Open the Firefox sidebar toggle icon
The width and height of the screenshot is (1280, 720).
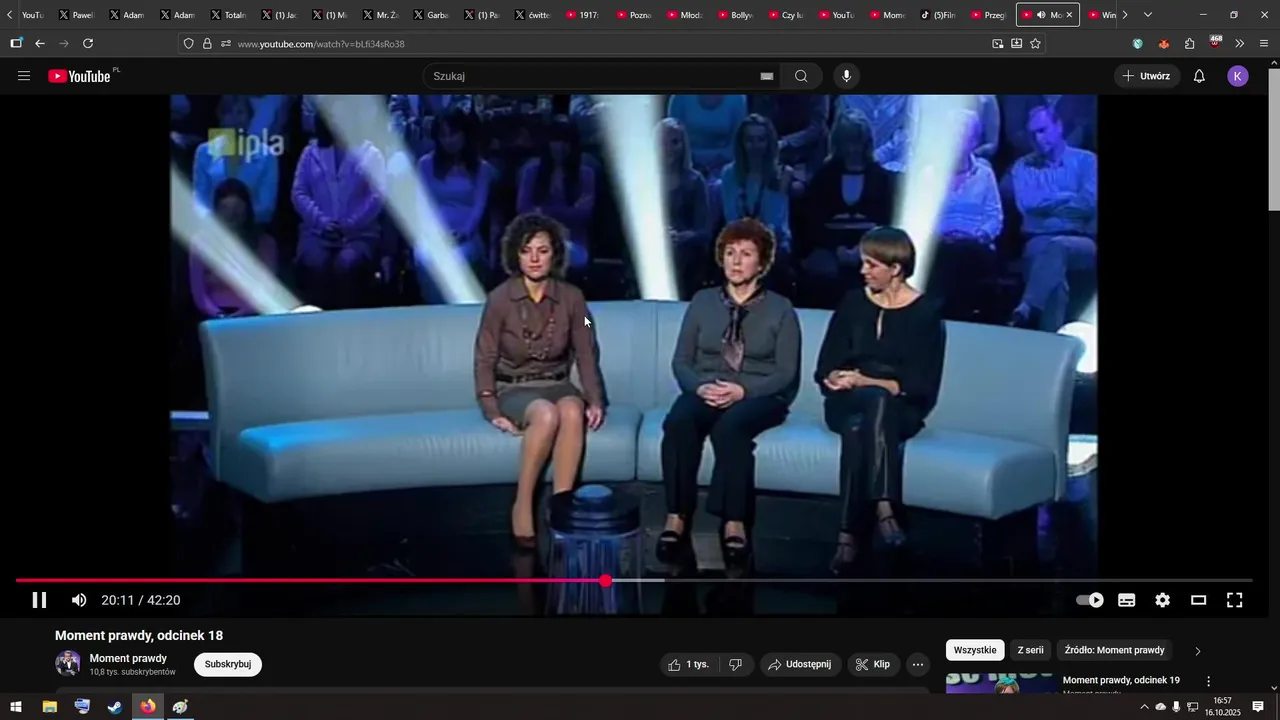coord(16,44)
